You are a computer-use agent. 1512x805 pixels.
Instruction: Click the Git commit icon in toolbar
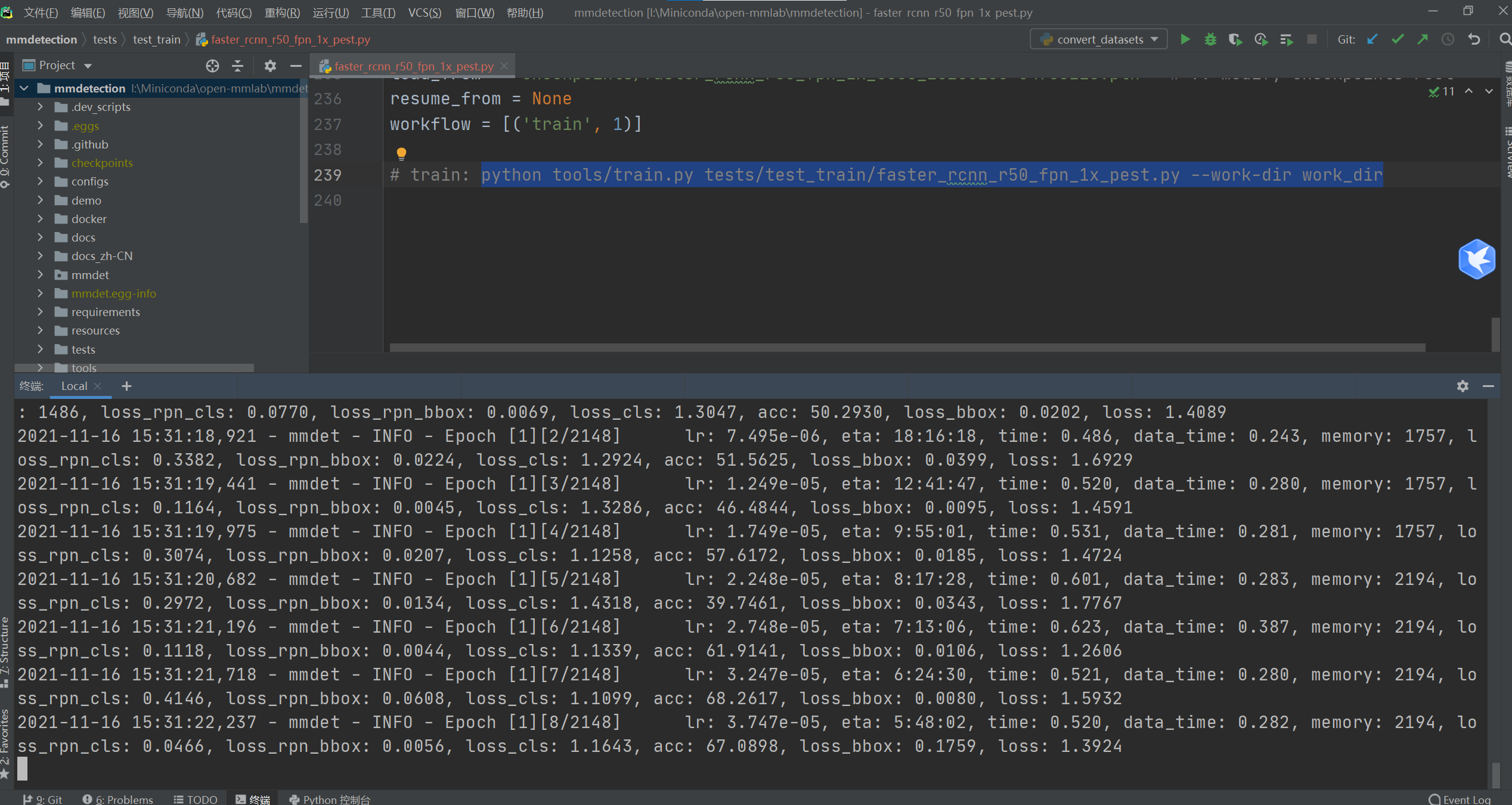coord(1398,39)
